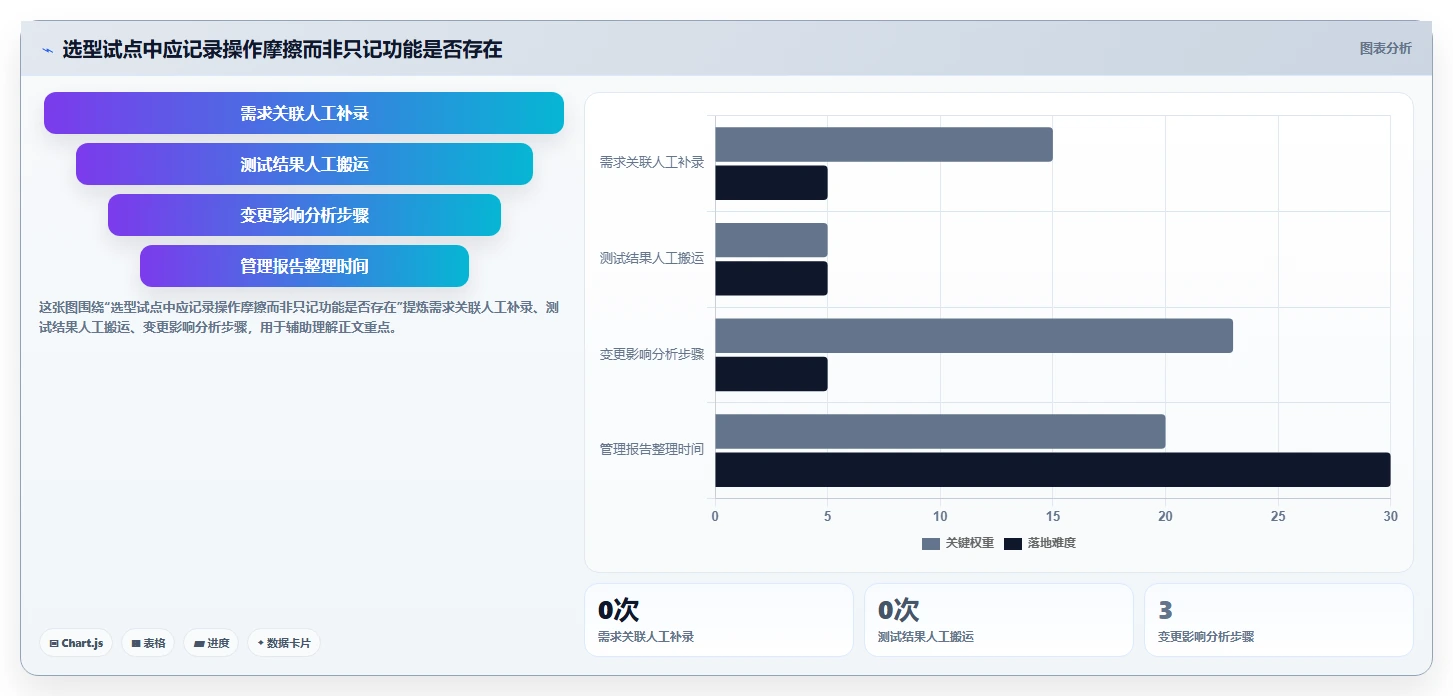Click the 管理报告整理时间 y-axis label
The height and width of the screenshot is (696, 1453).
tap(652, 450)
